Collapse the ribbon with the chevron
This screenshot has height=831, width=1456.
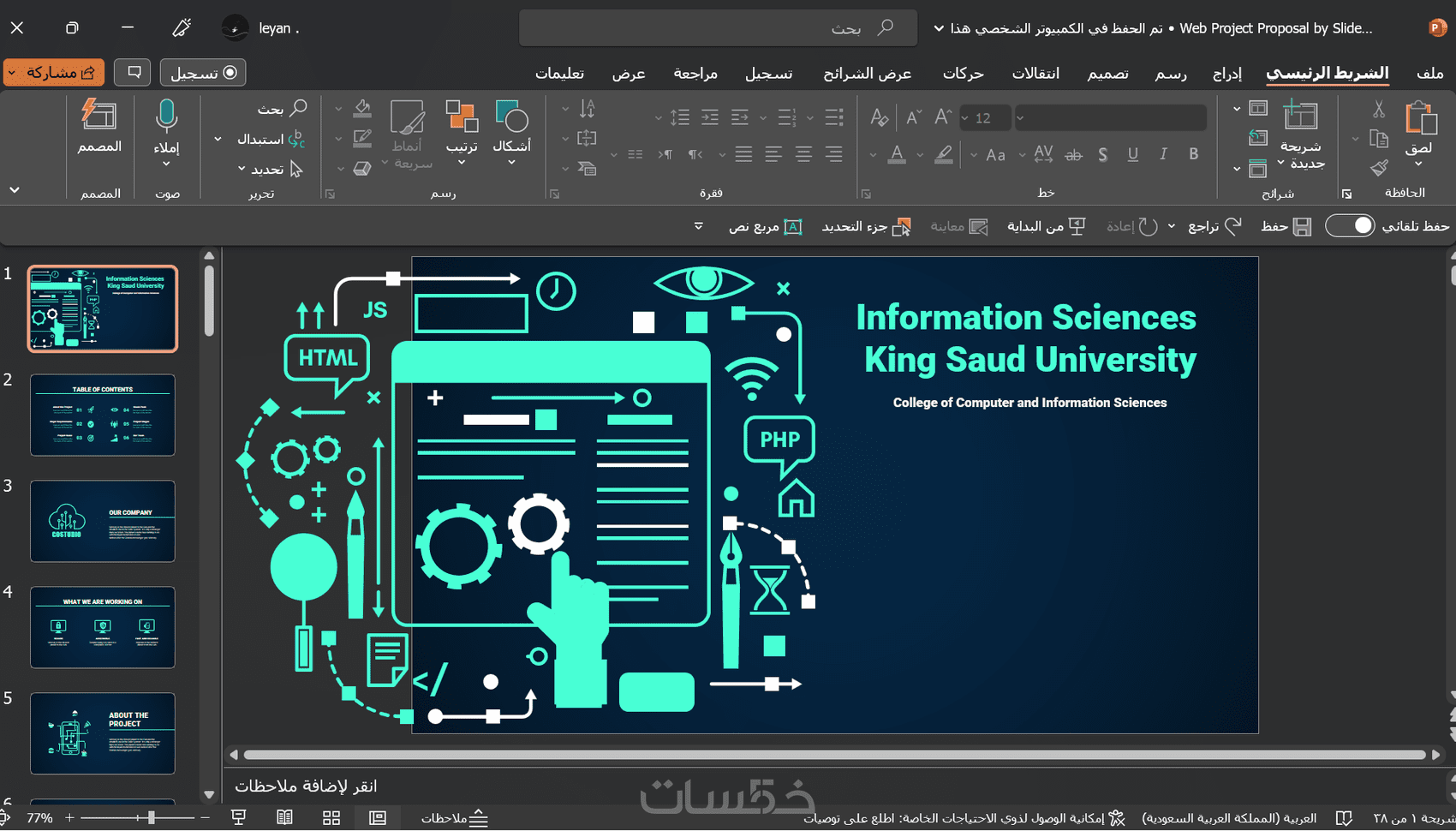[x=15, y=190]
